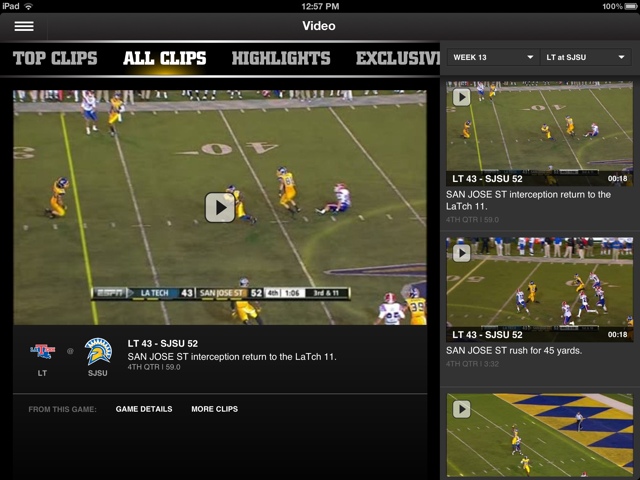Click the '4TH QTR | 3:32' timestamp
The image size is (640, 480).
(x=472, y=364)
